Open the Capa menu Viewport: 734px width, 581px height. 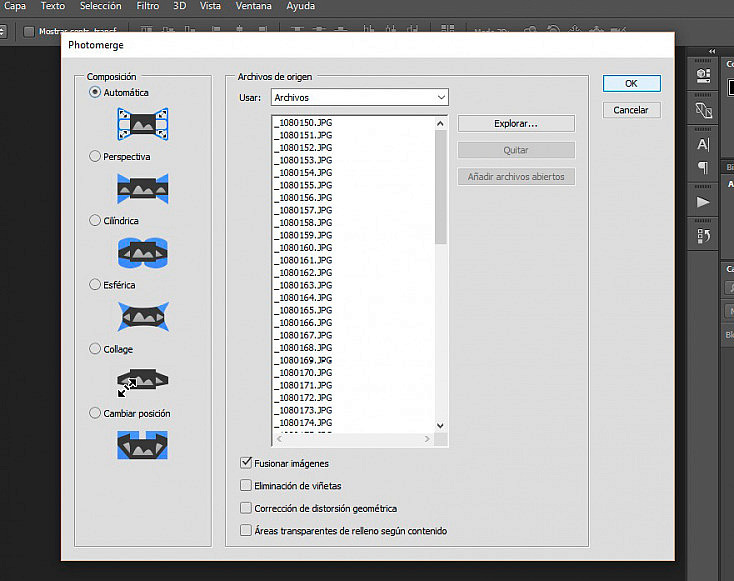coord(15,6)
